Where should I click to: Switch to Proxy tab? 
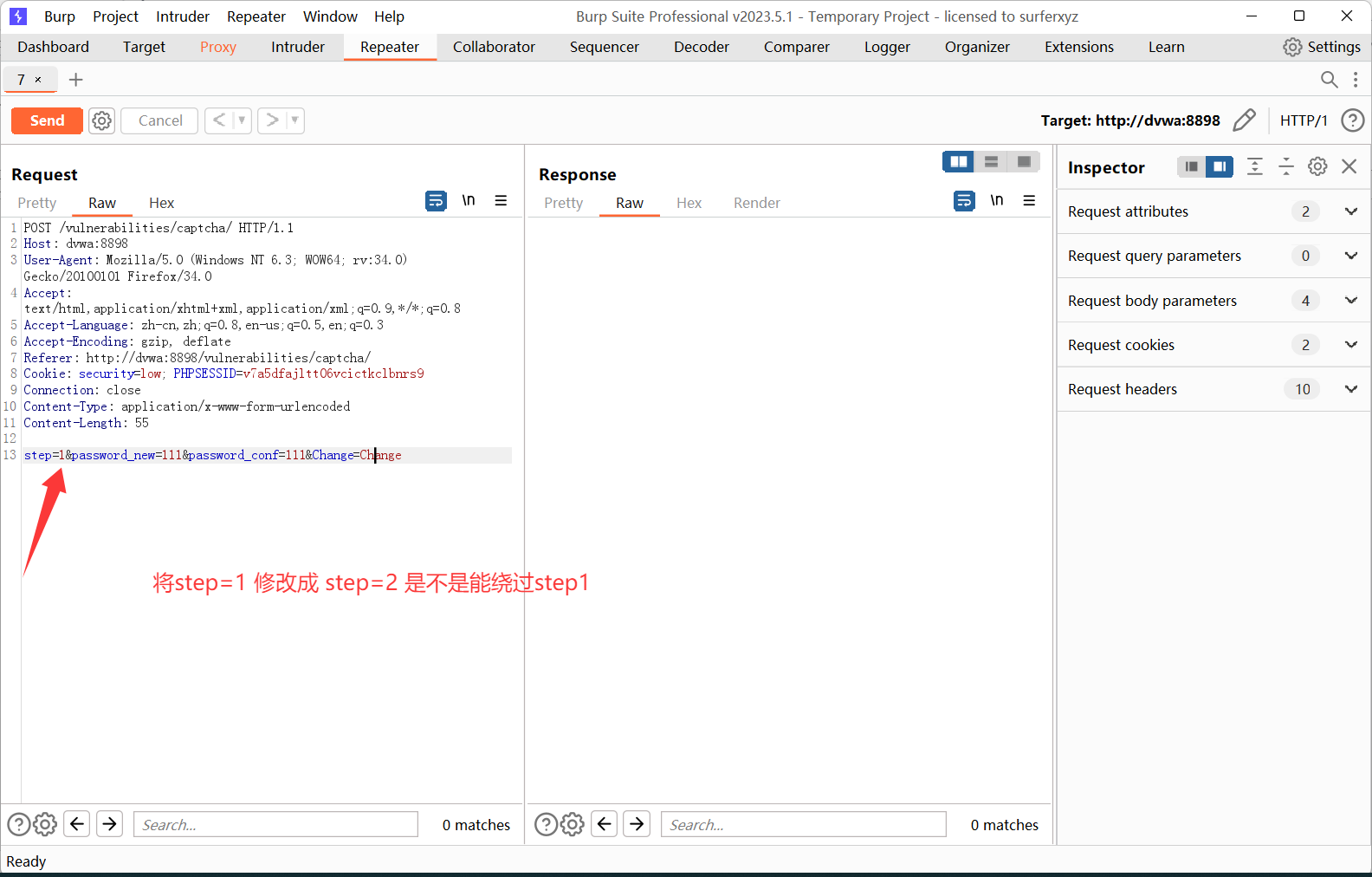[218, 47]
